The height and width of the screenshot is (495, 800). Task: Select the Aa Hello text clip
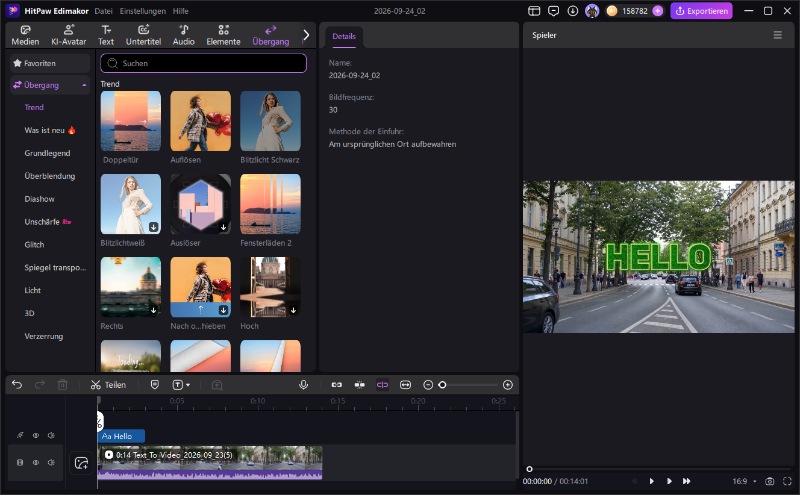click(121, 436)
